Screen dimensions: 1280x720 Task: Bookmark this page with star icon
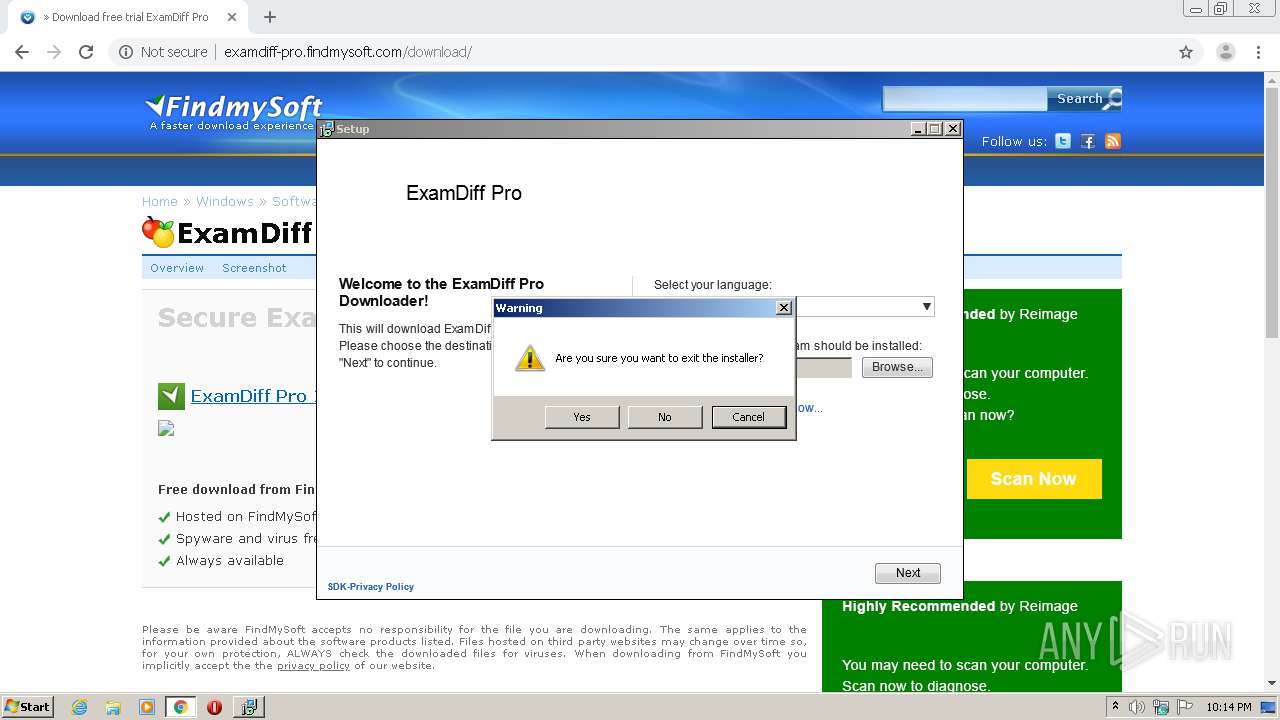pyautogui.click(x=1186, y=52)
